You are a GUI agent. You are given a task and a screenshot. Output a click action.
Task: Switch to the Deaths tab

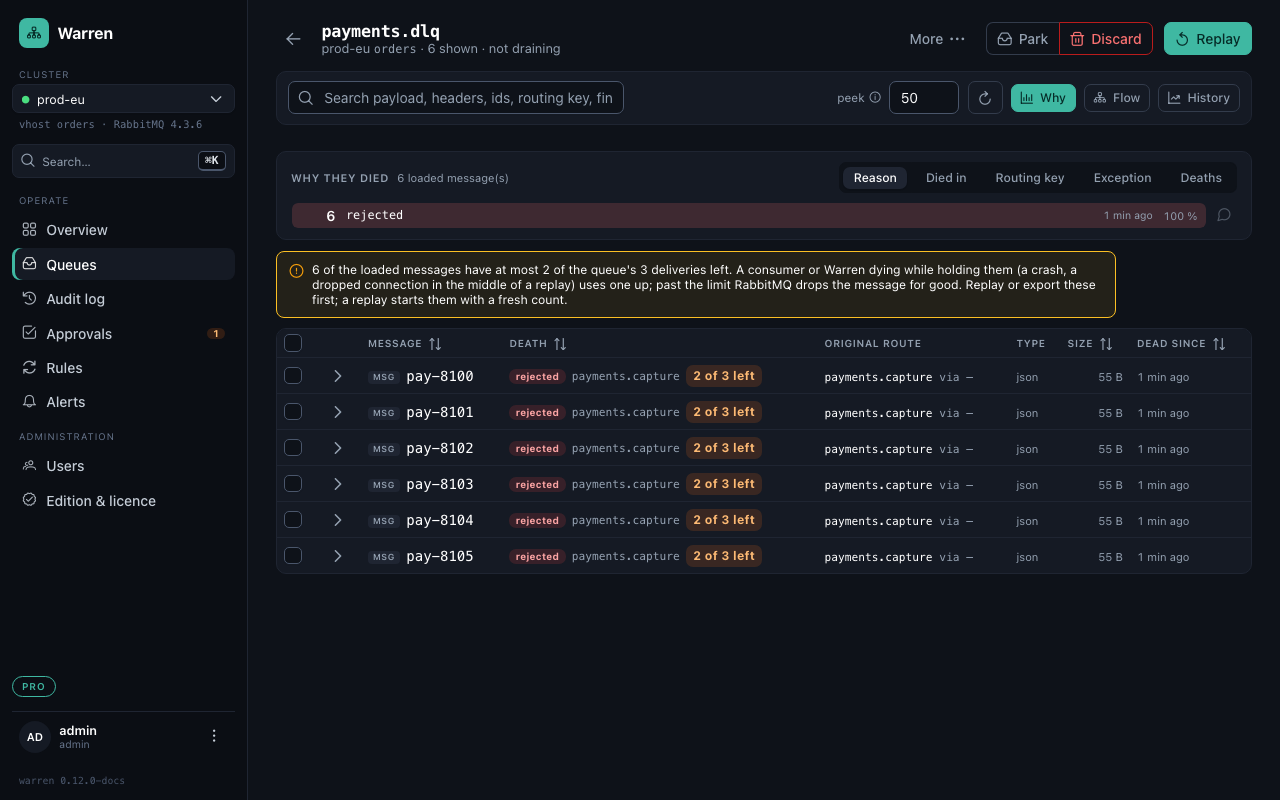(1201, 178)
